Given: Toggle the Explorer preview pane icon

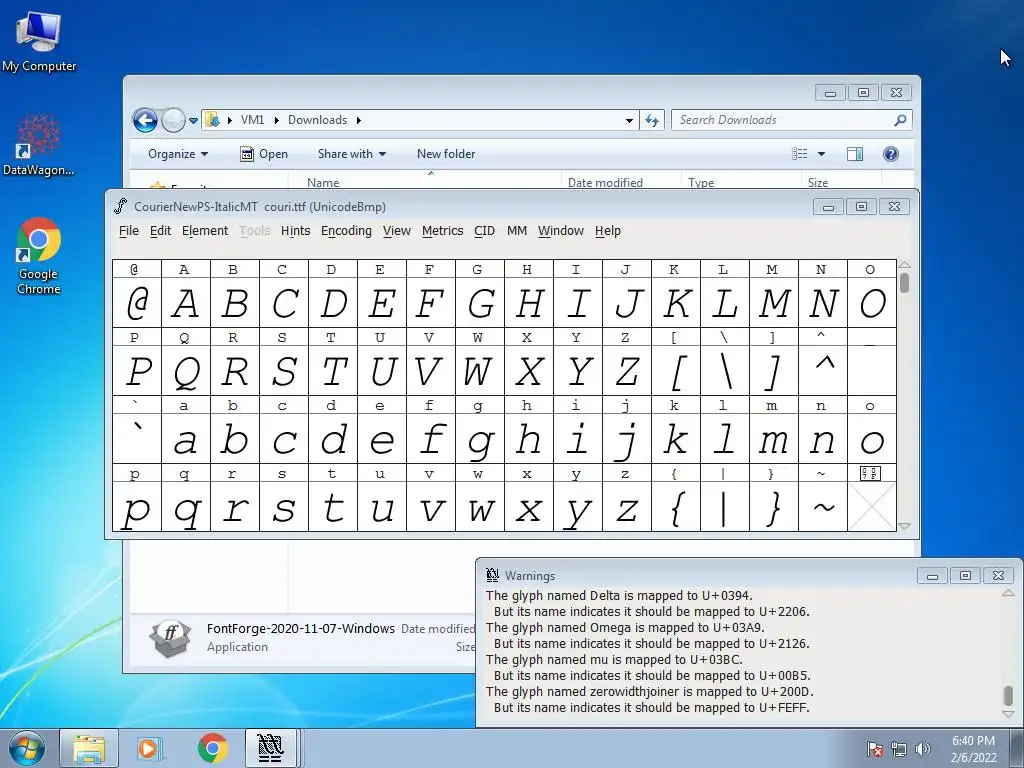Looking at the screenshot, I should tap(855, 154).
